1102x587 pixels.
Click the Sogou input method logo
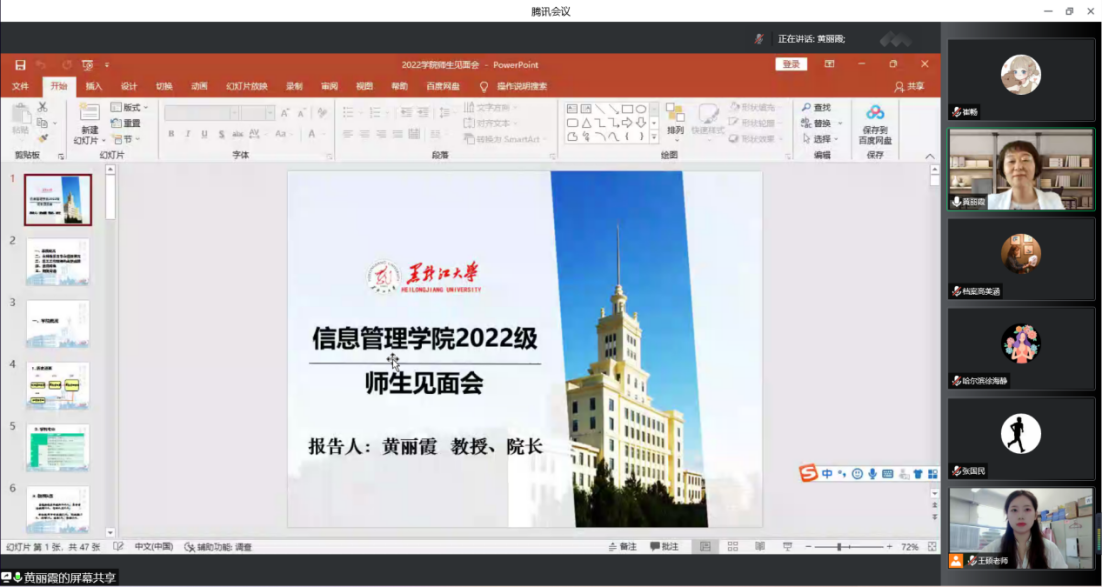click(x=808, y=473)
